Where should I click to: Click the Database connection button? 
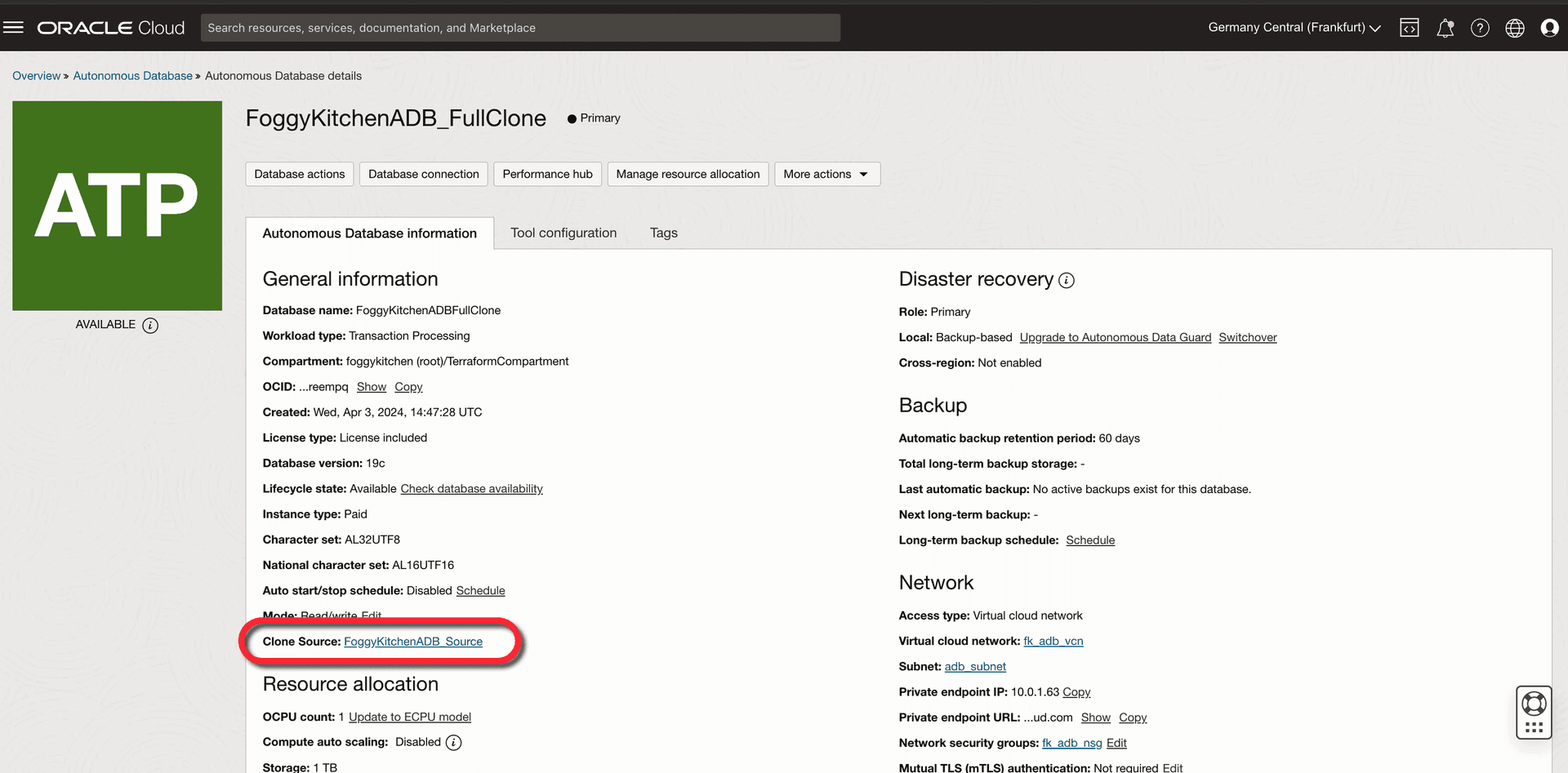[423, 174]
